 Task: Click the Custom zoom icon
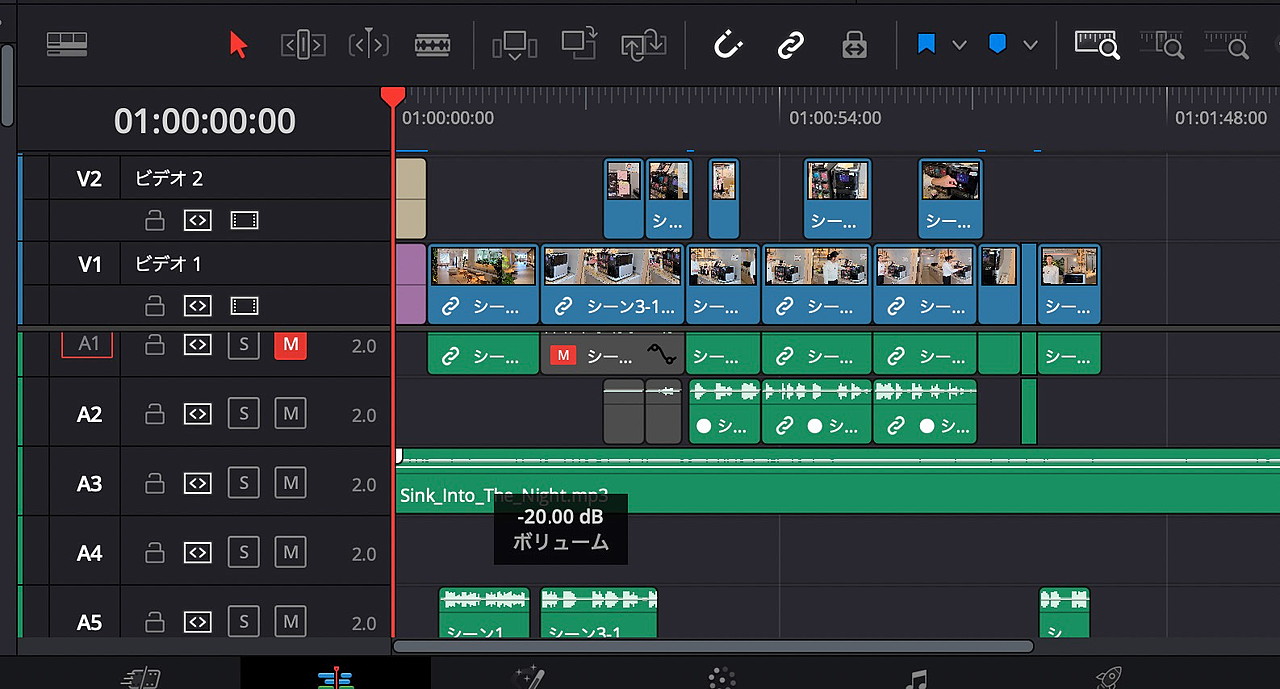(x=1227, y=45)
